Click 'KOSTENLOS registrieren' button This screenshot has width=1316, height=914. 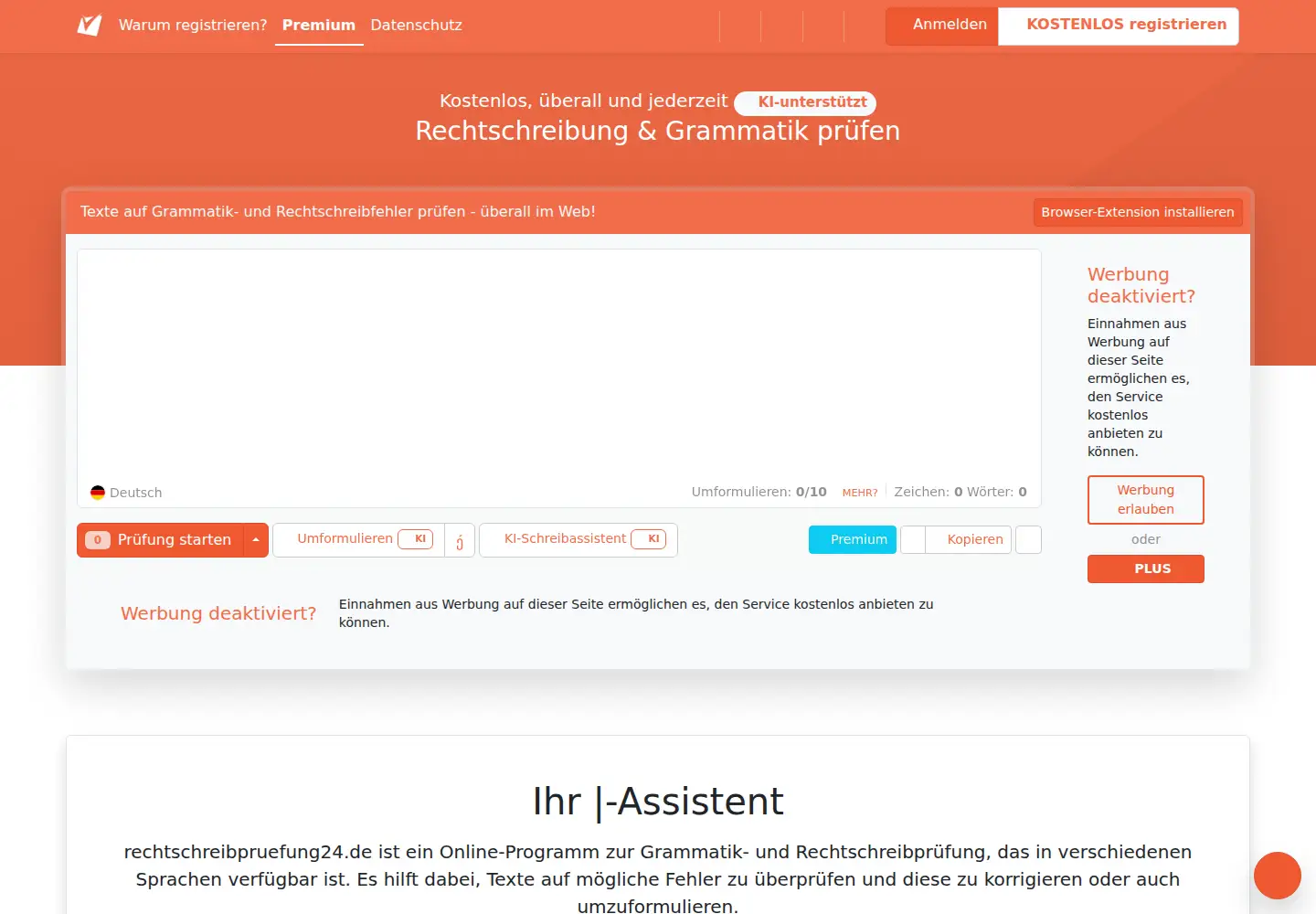click(1119, 26)
